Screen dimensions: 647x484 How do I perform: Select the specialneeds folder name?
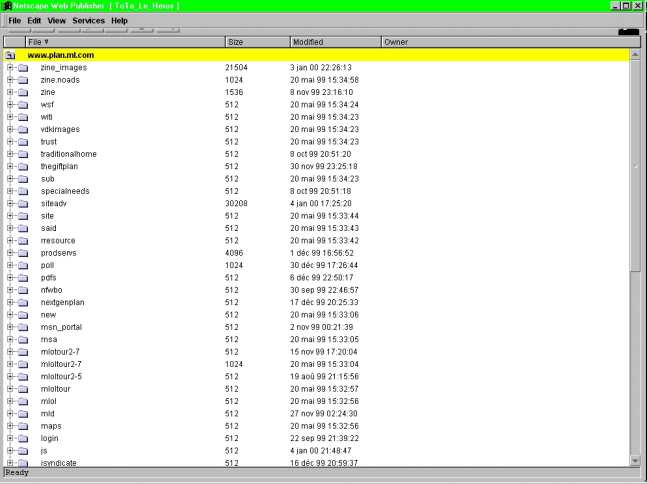65,191
